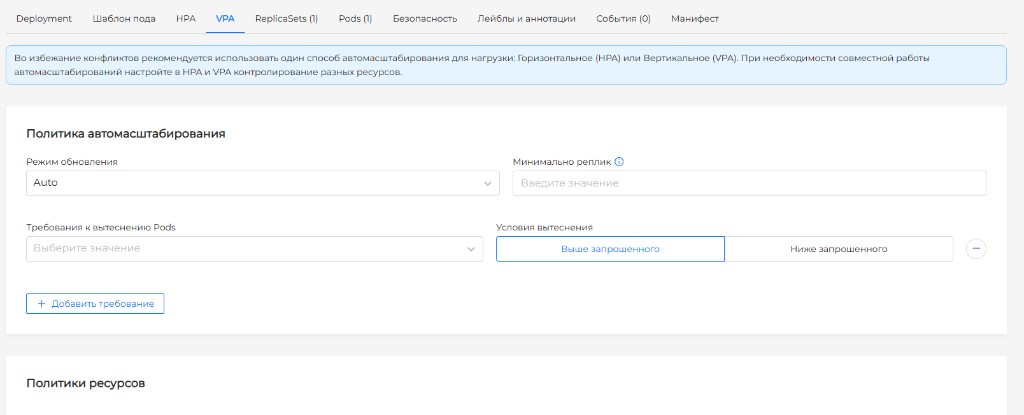Click the chevron of the Auto dropdown
Image resolution: width=1024 pixels, height=415 pixels.
click(487, 184)
